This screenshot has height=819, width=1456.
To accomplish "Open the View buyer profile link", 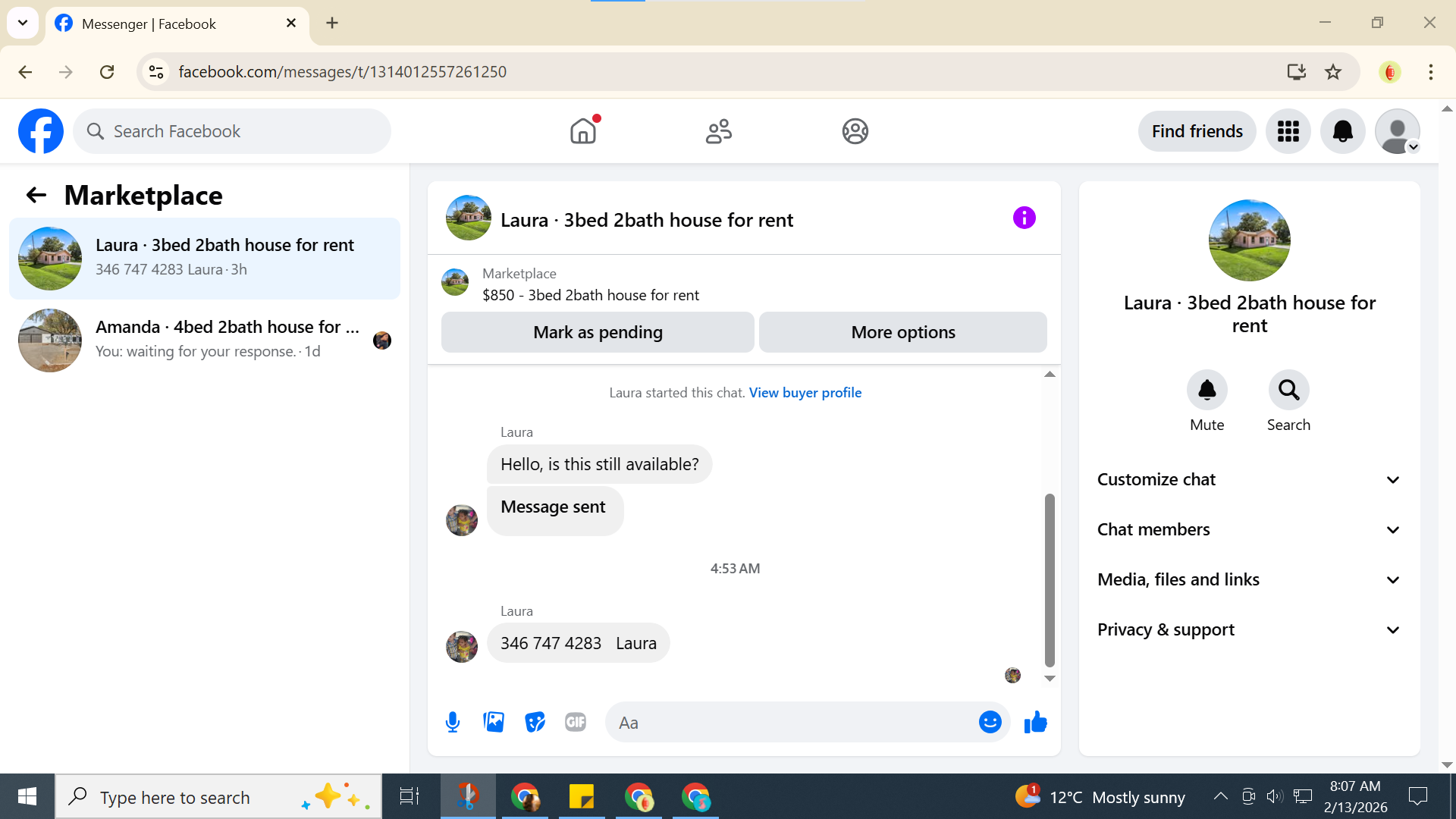I will (x=805, y=393).
